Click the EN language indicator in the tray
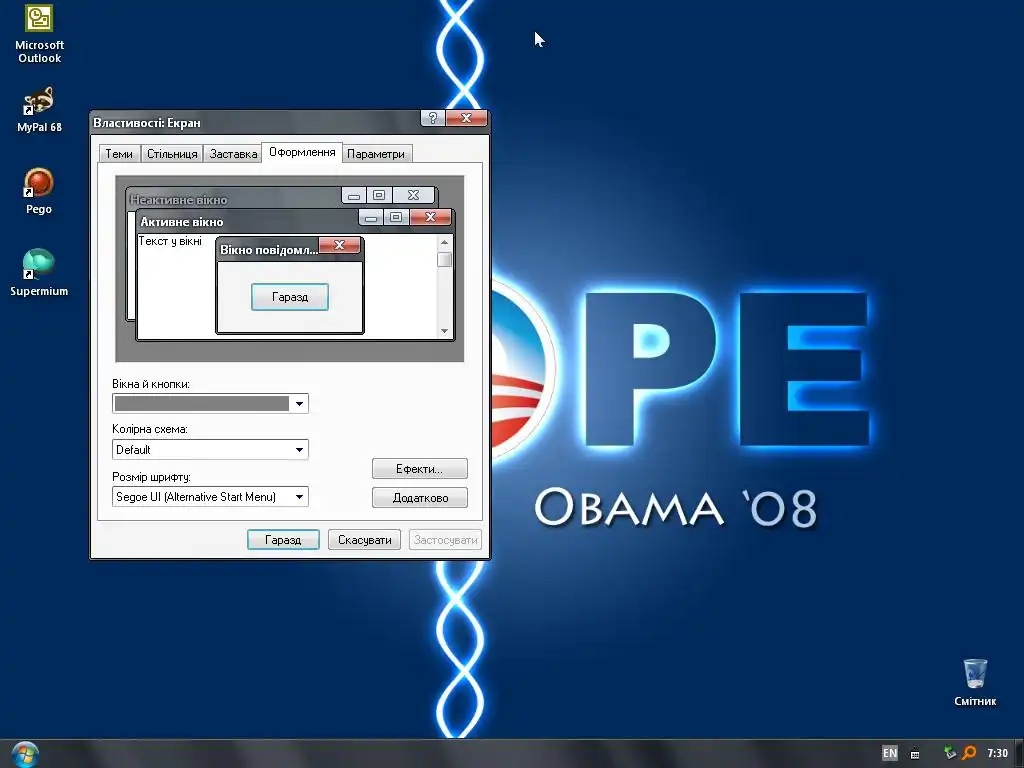Screen dimensions: 1024x768 (889, 753)
